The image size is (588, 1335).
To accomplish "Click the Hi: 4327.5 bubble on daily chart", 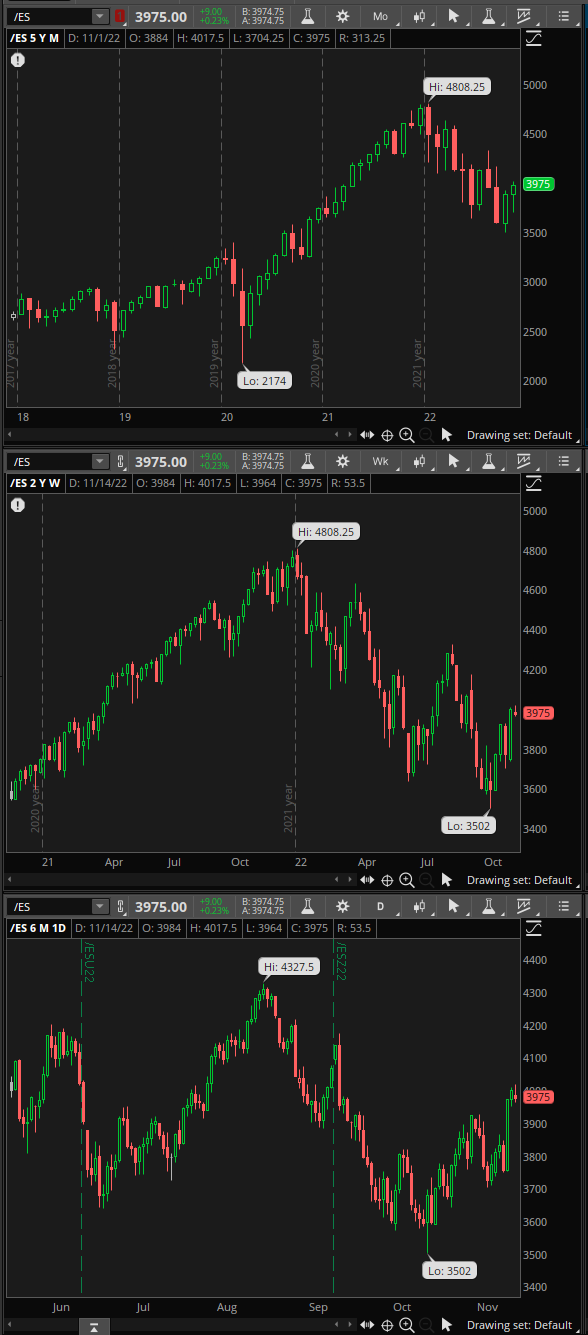I will (287, 967).
